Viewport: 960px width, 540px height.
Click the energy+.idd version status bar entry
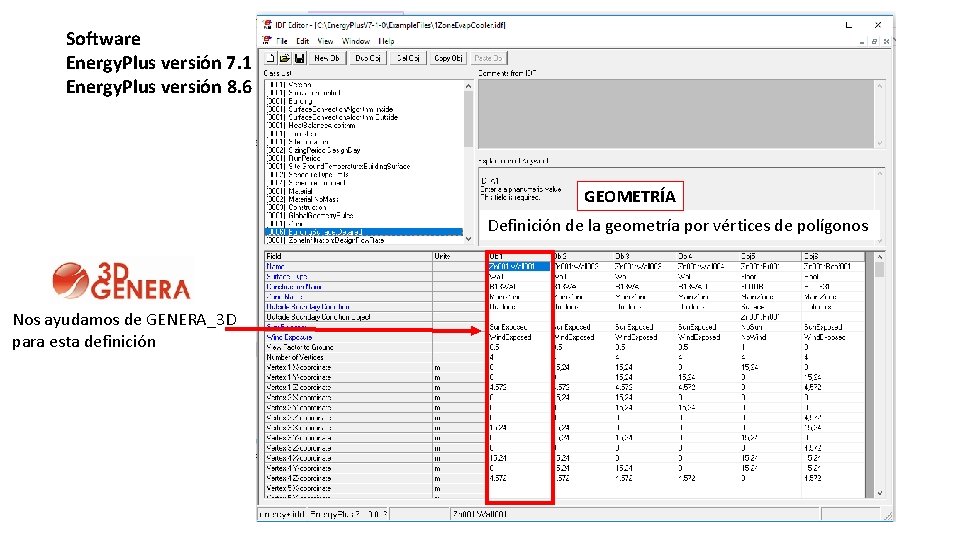pyautogui.click(x=323, y=514)
